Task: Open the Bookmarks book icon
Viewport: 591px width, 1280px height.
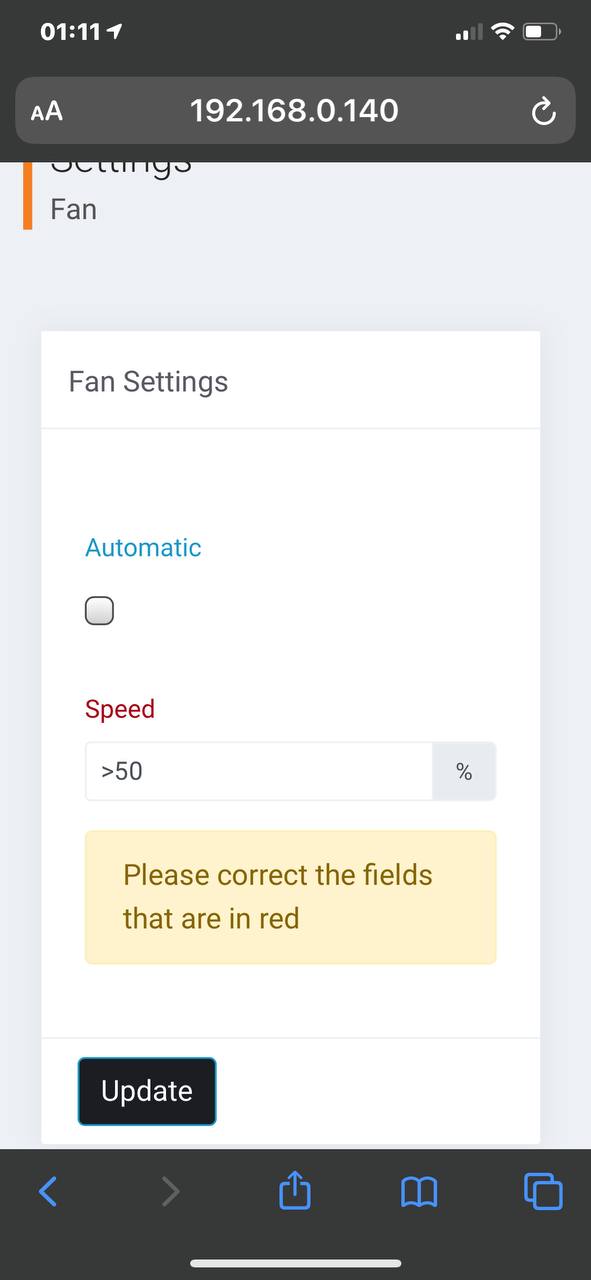Action: (419, 1191)
